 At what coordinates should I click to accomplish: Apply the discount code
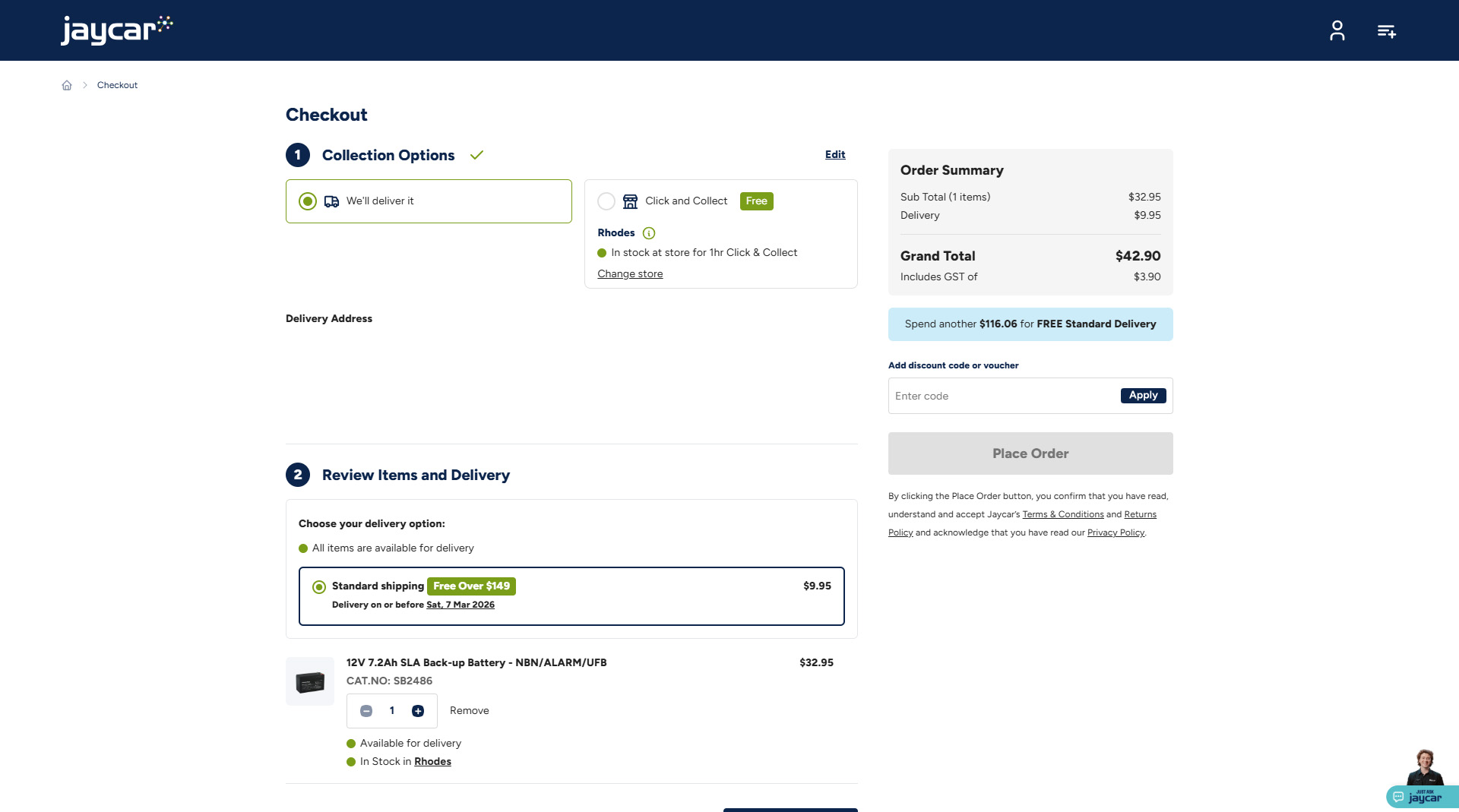click(1143, 396)
